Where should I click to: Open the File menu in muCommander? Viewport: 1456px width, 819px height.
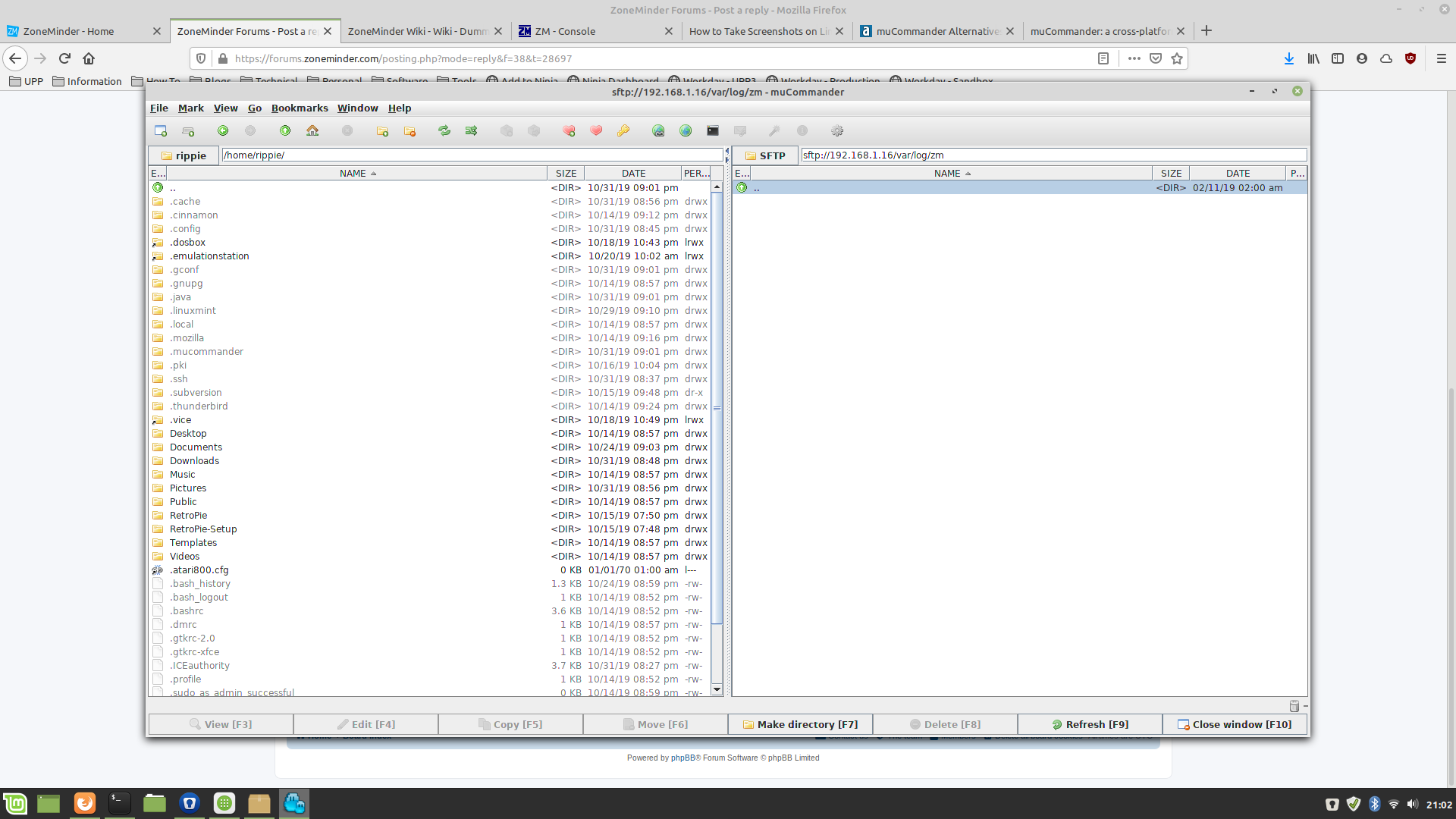159,108
